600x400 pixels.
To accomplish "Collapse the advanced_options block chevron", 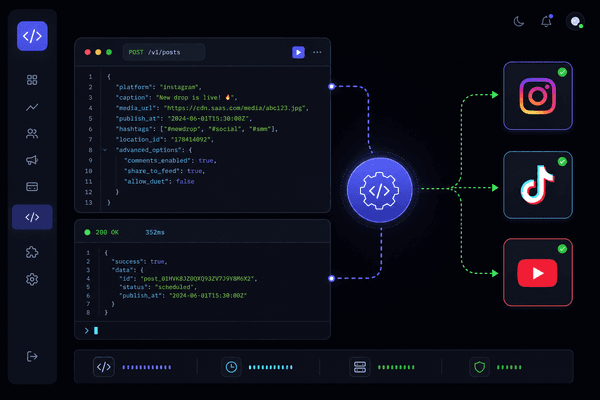I will 105,150.
